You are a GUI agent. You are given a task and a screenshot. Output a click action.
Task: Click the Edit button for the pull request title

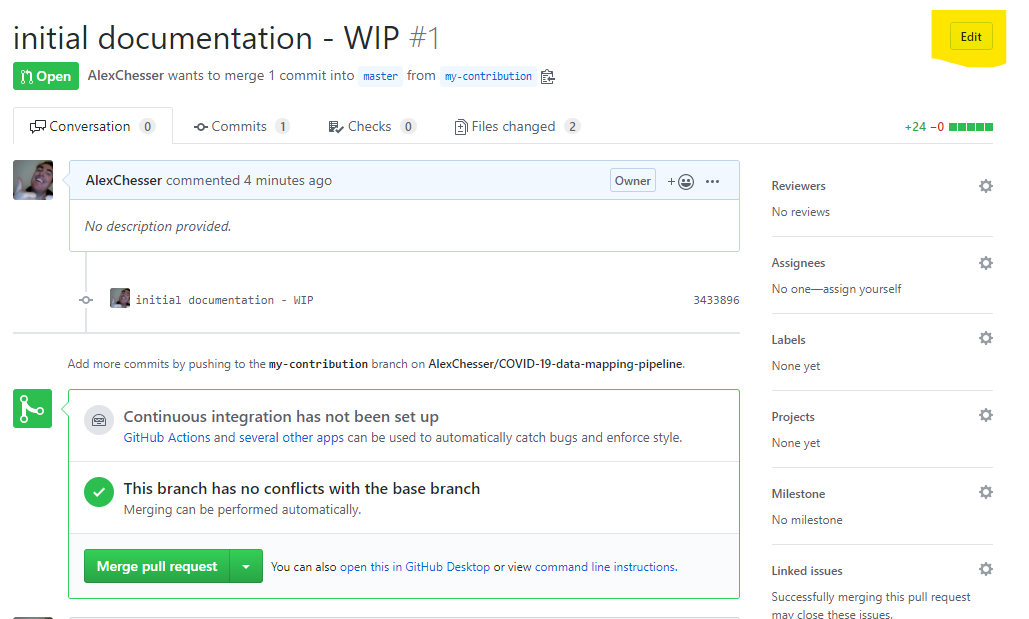(x=971, y=37)
